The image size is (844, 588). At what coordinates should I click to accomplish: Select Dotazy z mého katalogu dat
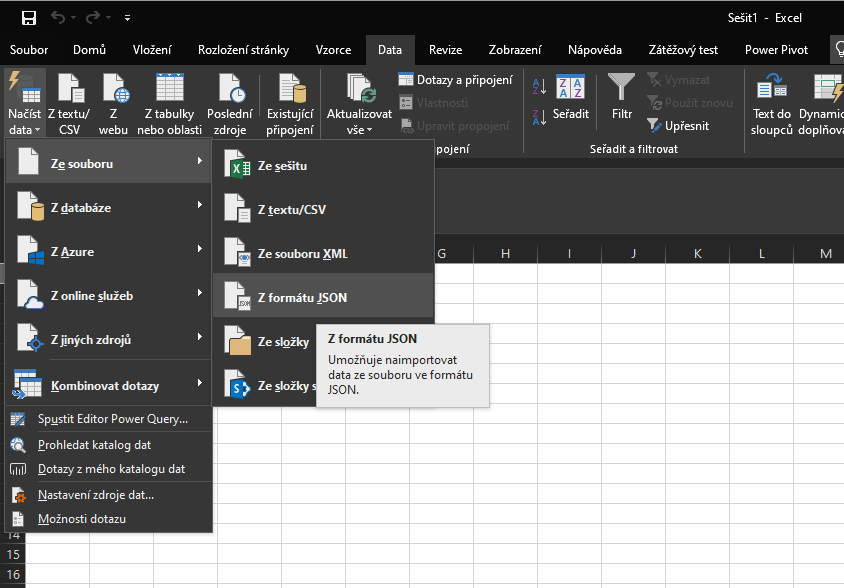tap(109, 469)
